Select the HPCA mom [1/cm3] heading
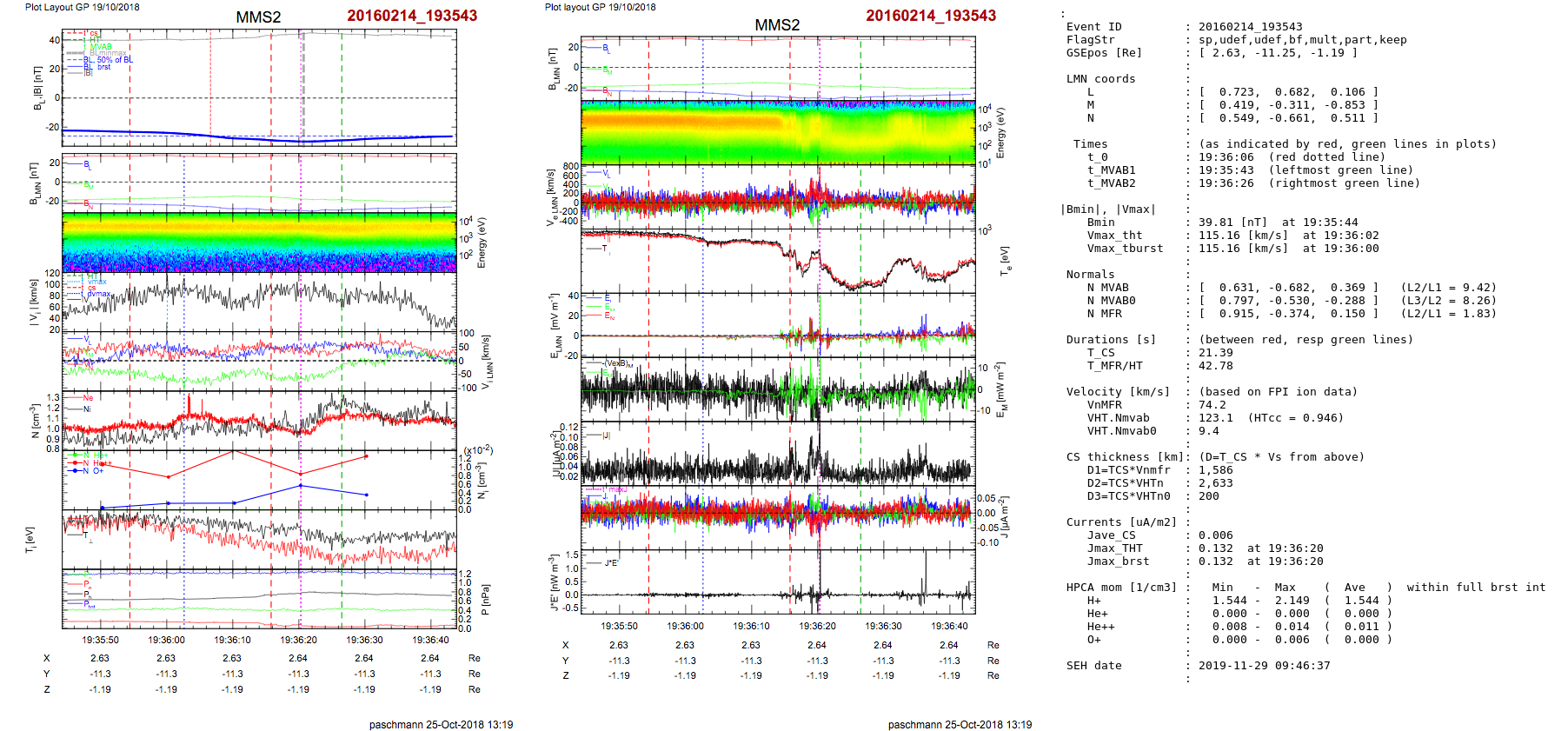Image resolution: width=1568 pixels, height=731 pixels. [1121, 588]
